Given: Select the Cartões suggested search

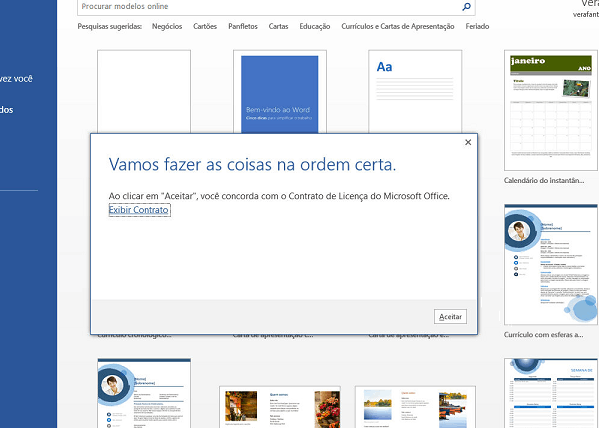Looking at the screenshot, I should coord(205,26).
